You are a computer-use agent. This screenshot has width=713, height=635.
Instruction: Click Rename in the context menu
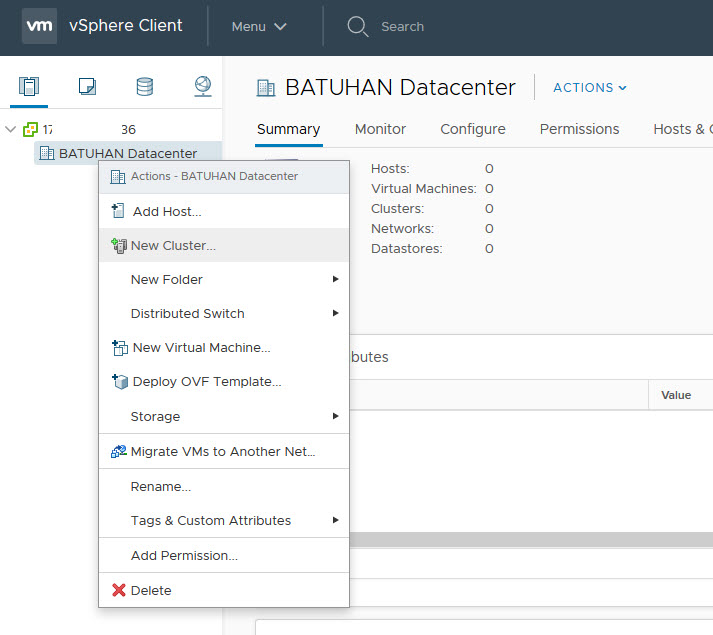click(160, 487)
